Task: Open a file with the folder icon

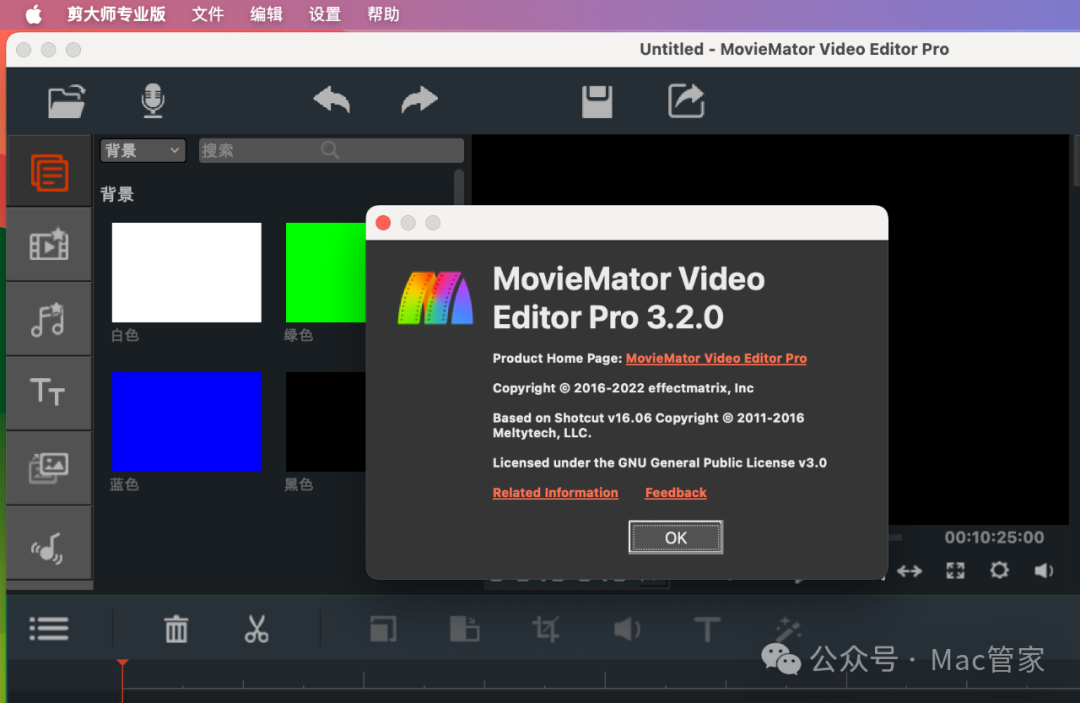Action: point(67,101)
